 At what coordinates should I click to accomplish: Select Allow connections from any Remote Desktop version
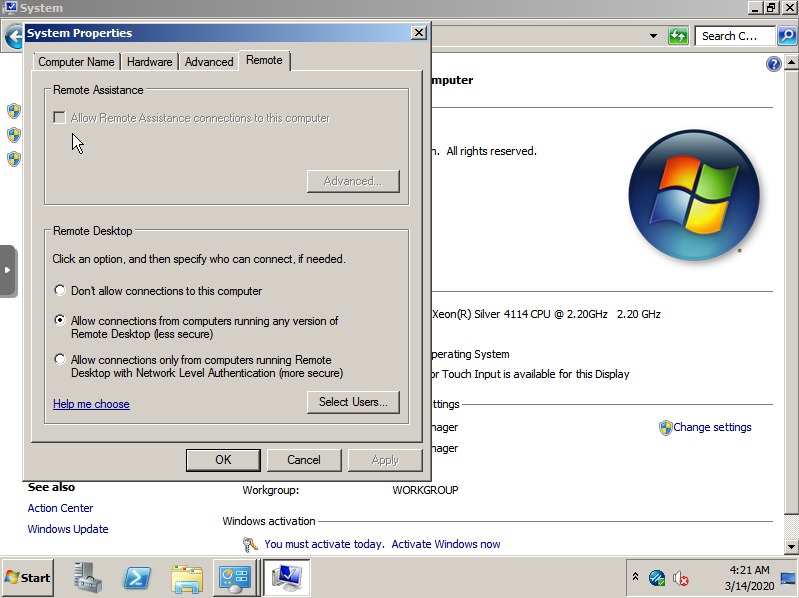(60, 320)
